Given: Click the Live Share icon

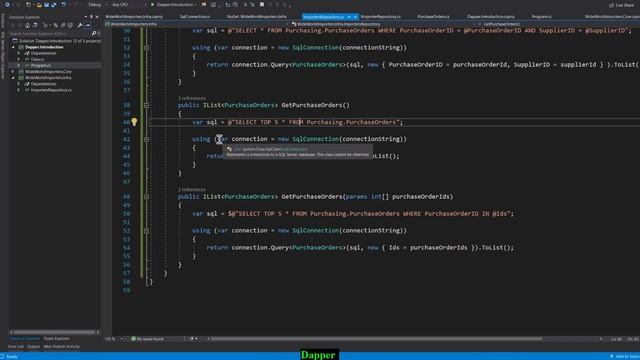Looking at the screenshot, I should 611,5.
